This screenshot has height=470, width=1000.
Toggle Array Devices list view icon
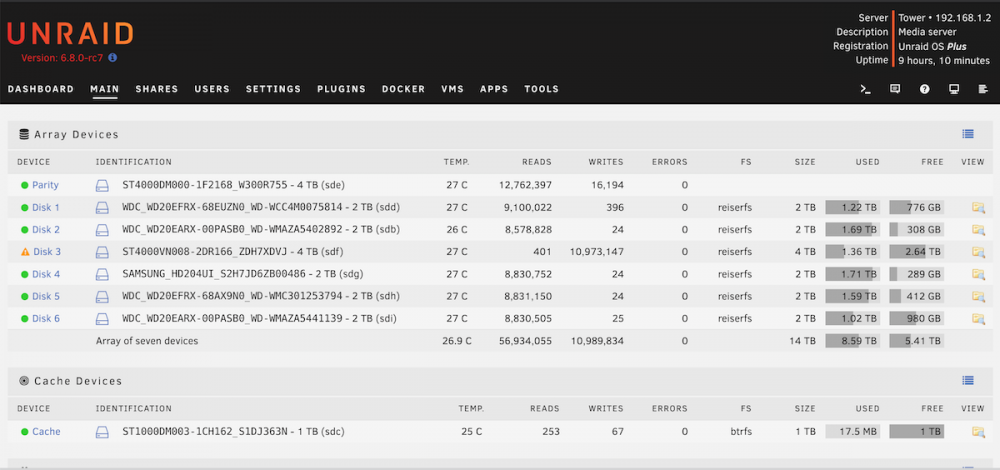[968, 134]
